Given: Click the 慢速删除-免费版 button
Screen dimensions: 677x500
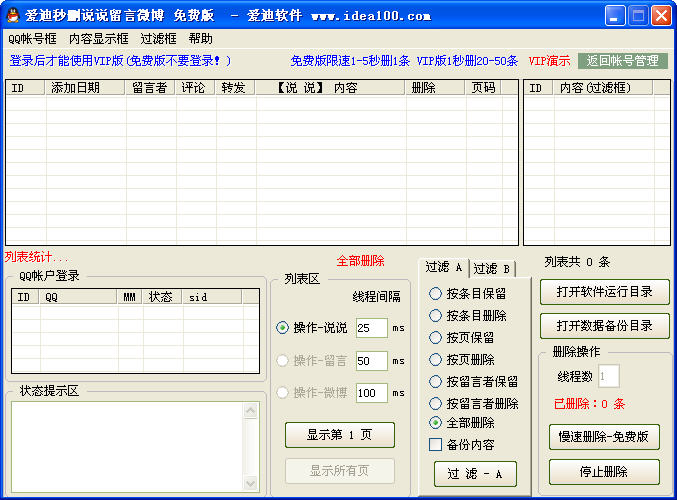Looking at the screenshot, I should point(604,437).
